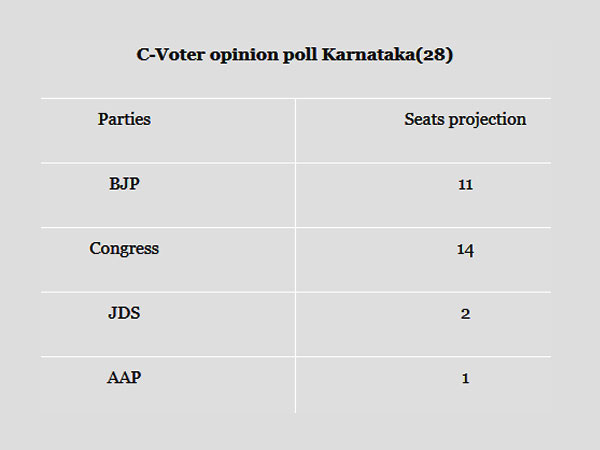Select the AAP party cell

[124, 378]
